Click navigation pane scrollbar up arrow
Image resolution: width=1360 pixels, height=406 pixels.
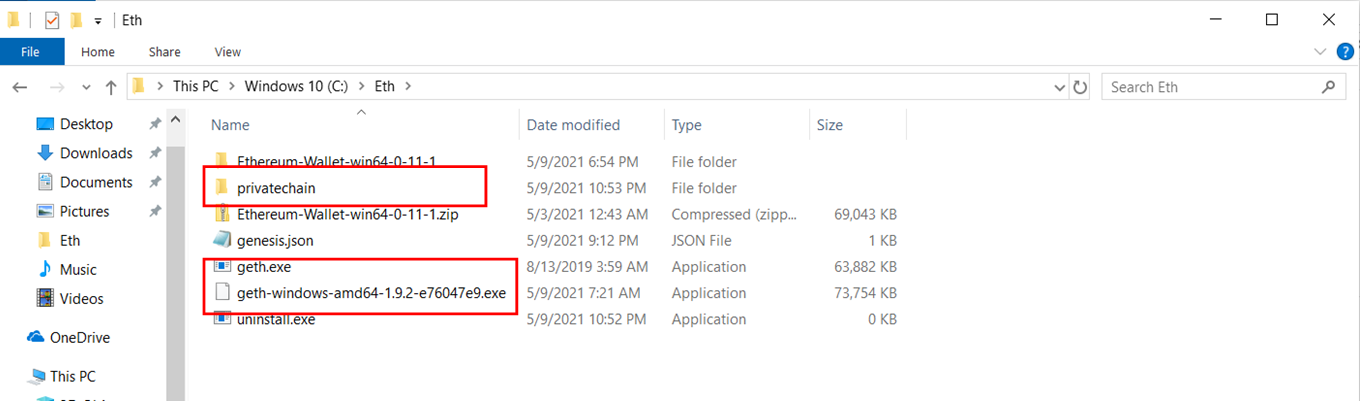click(176, 119)
